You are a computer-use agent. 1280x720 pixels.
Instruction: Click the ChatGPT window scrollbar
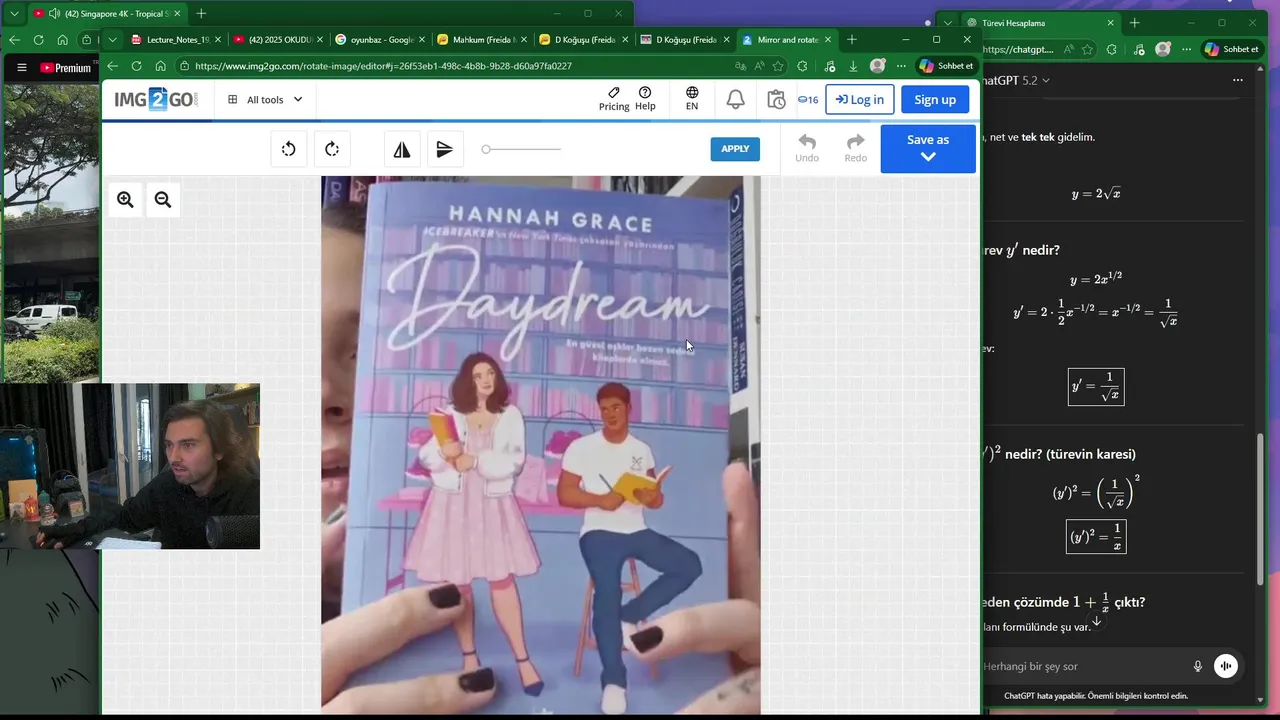pos(1260,510)
